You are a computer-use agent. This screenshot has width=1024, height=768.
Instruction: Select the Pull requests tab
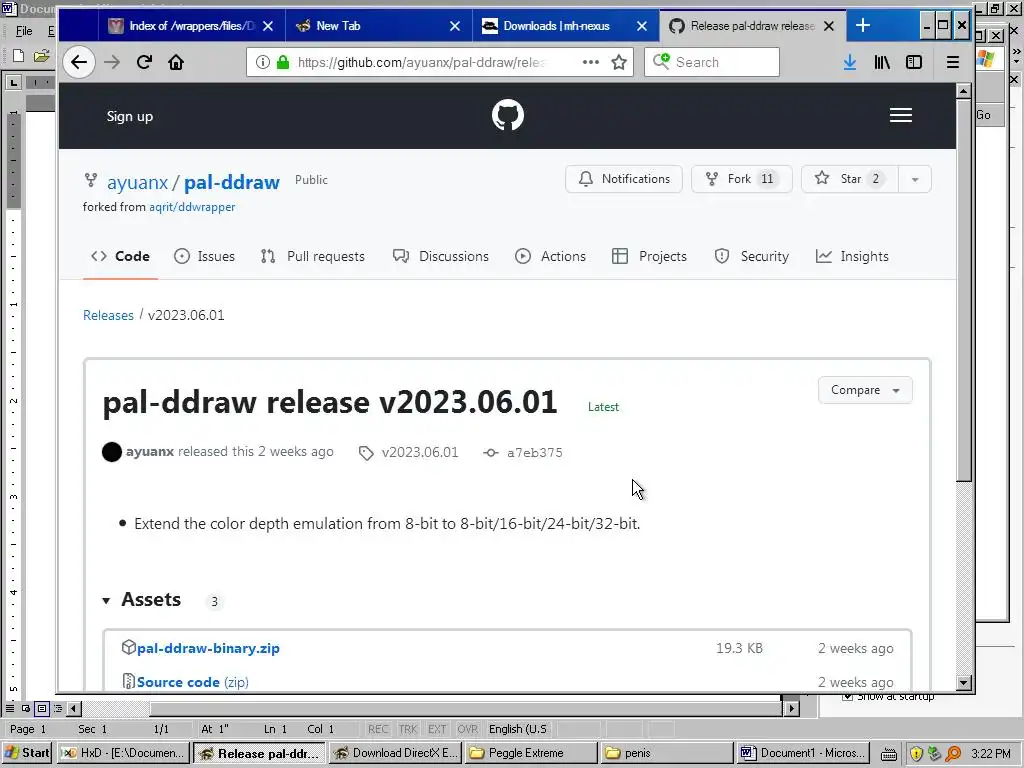[313, 256]
